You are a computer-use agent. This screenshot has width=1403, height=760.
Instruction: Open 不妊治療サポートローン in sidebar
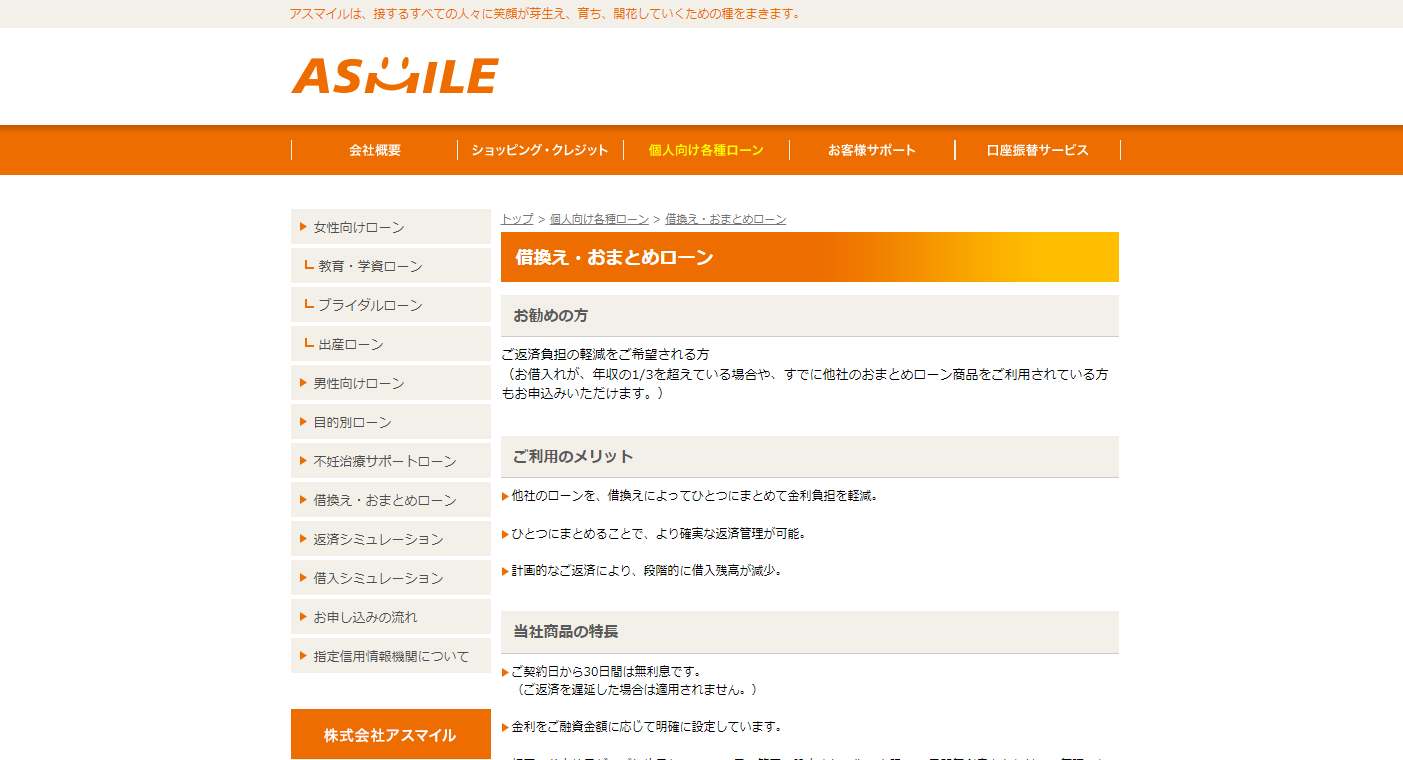pos(391,461)
